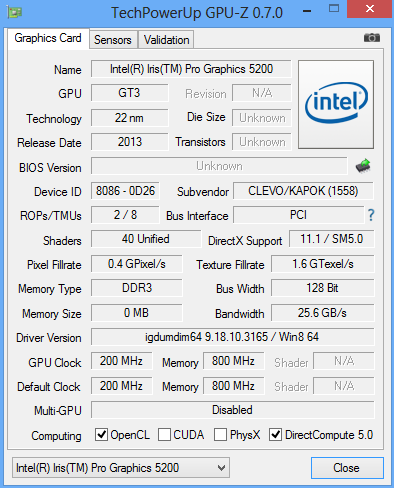Switch to the Sensors tab
Image resolution: width=394 pixels, height=488 pixels.
click(113, 40)
